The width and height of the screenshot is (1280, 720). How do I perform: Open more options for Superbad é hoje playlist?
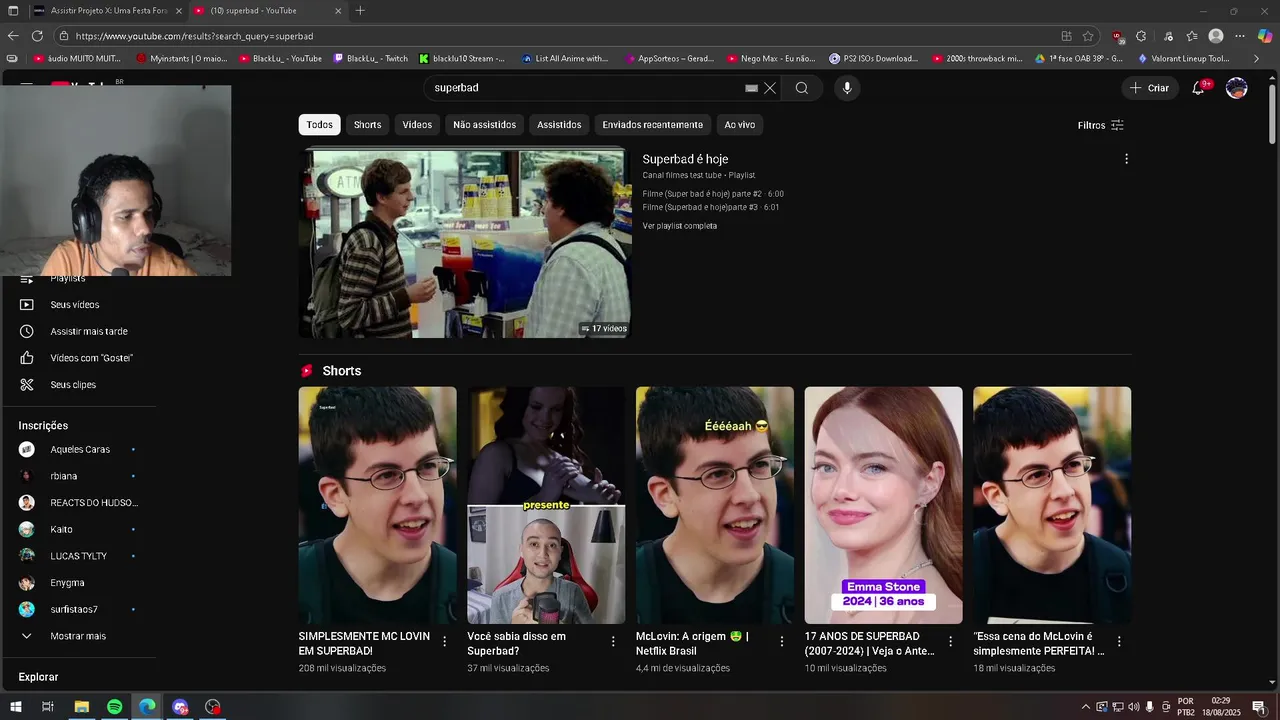pyautogui.click(x=1126, y=159)
